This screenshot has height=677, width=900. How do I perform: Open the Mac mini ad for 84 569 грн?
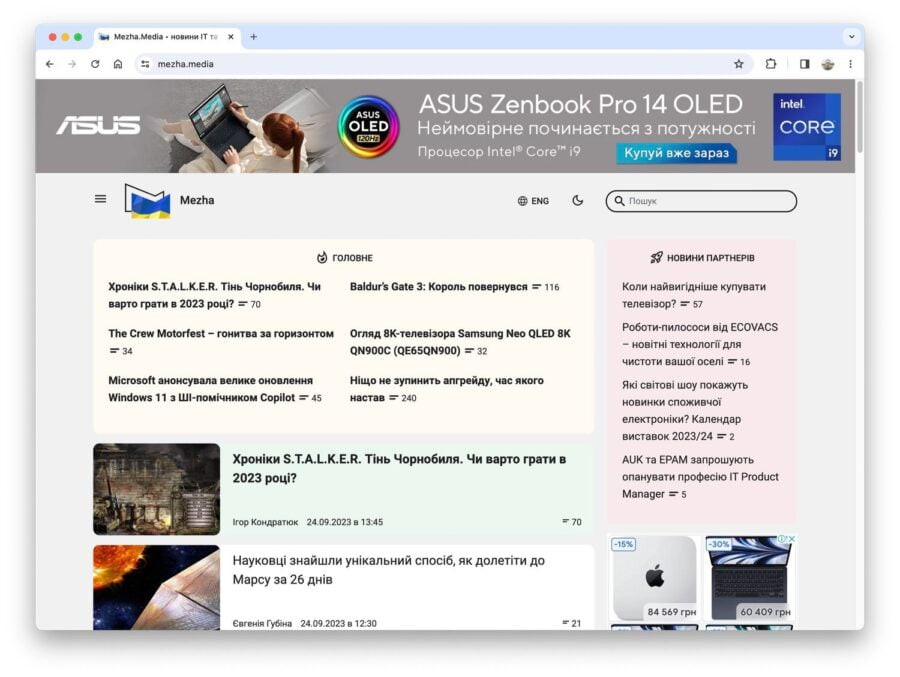(654, 578)
